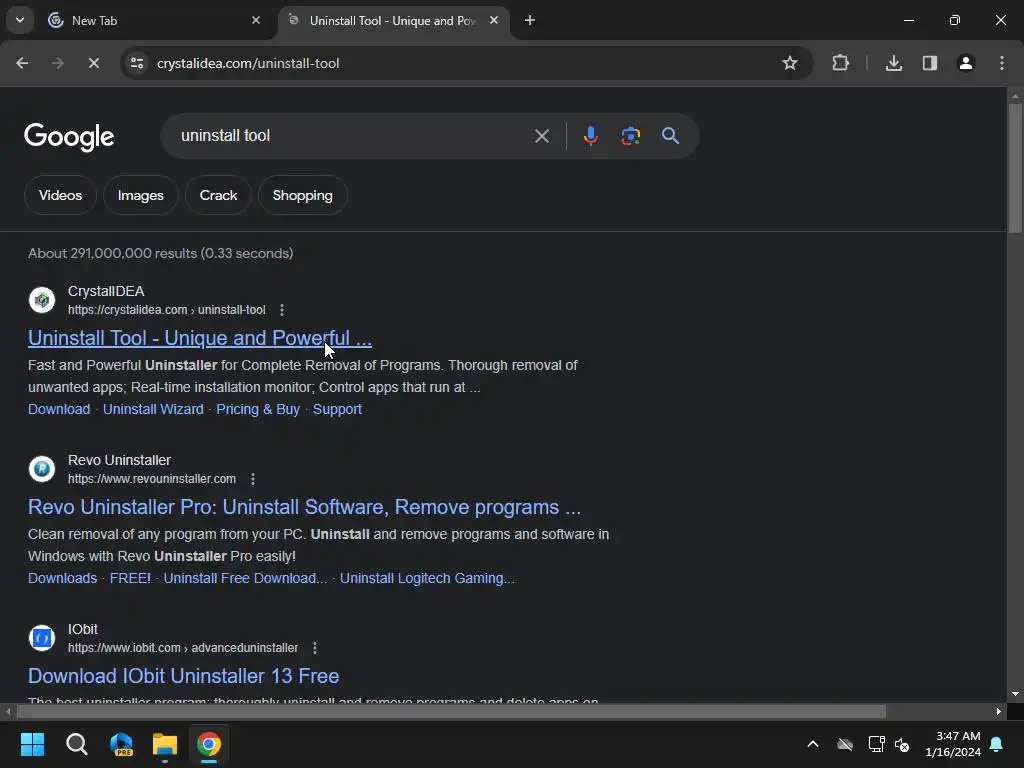
Task: View site information icon in address bar
Action: [137, 63]
